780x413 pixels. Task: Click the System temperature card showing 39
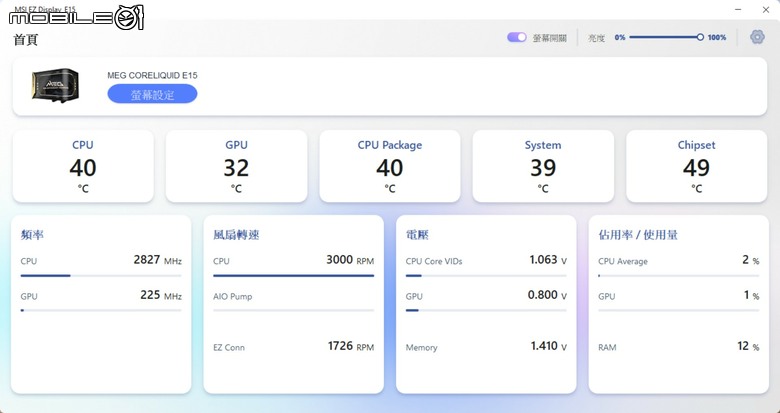543,166
